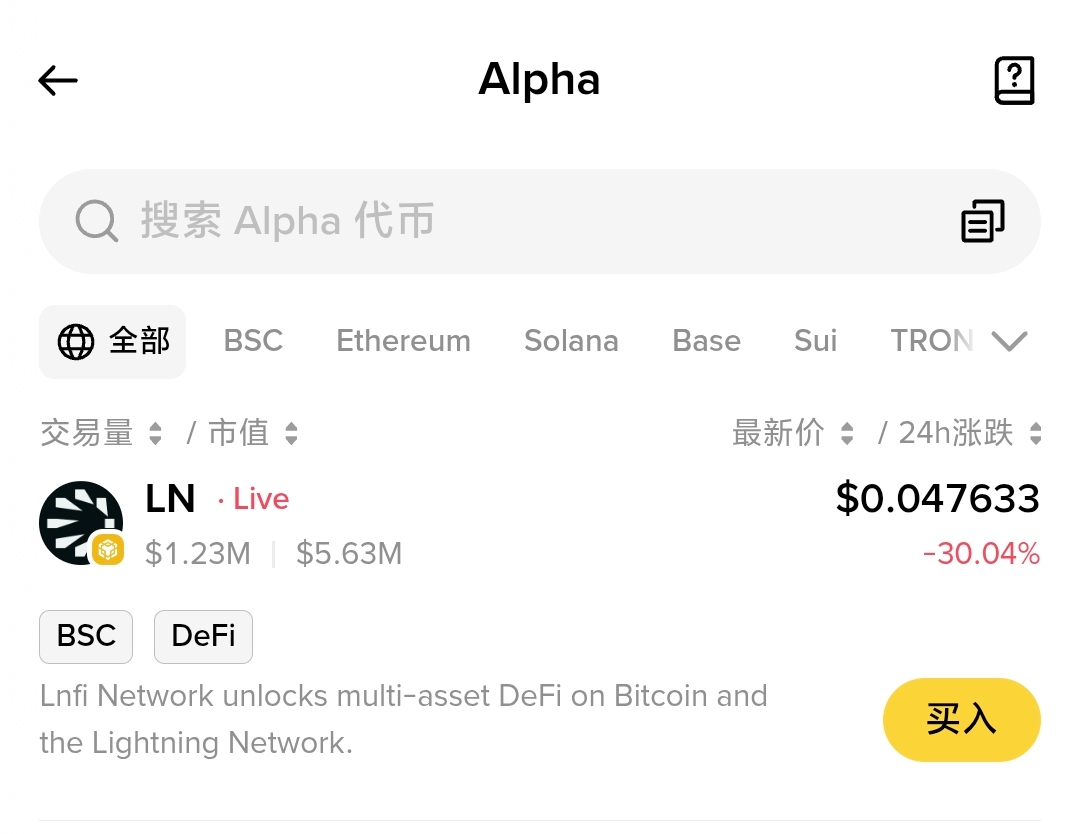Choose the BSC chain tab
The height and width of the screenshot is (834, 1080).
(253, 341)
